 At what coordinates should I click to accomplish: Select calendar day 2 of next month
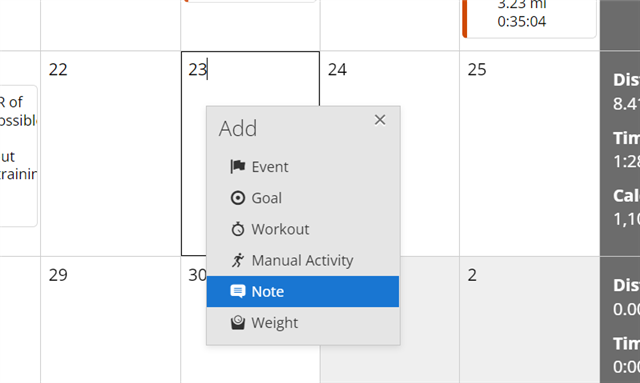pyautogui.click(x=529, y=320)
